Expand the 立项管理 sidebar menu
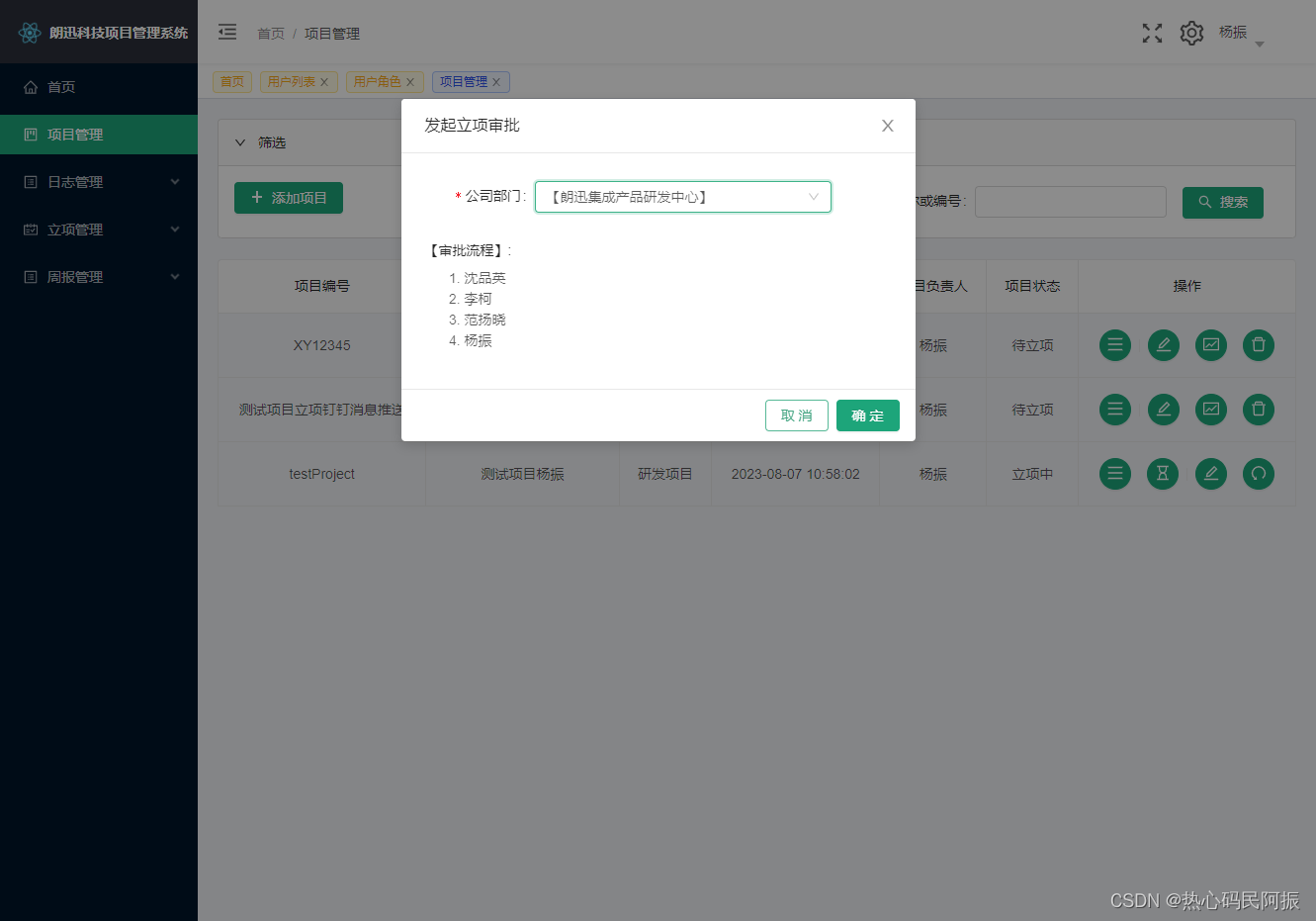Screen dimensions: 1316x921 (x=99, y=230)
